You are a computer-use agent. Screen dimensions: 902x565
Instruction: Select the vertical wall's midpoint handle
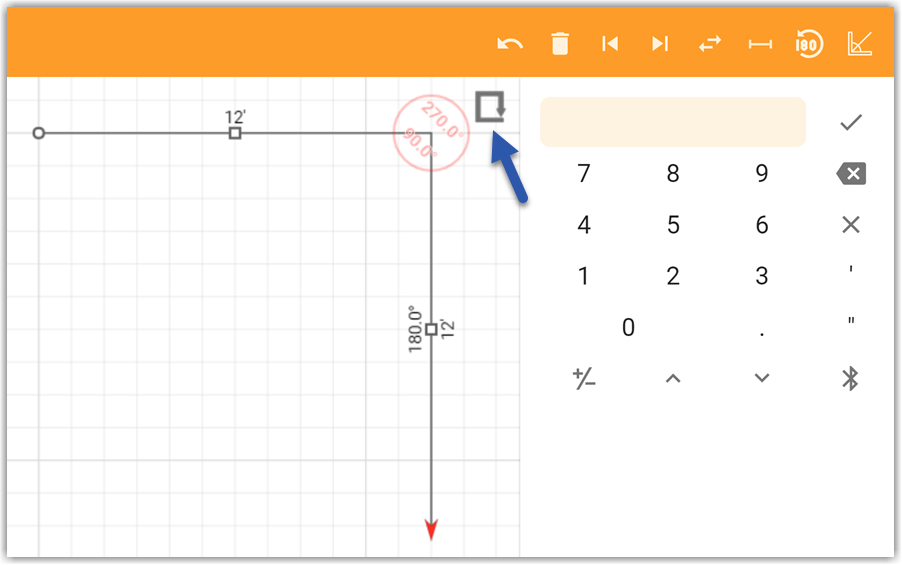431,330
